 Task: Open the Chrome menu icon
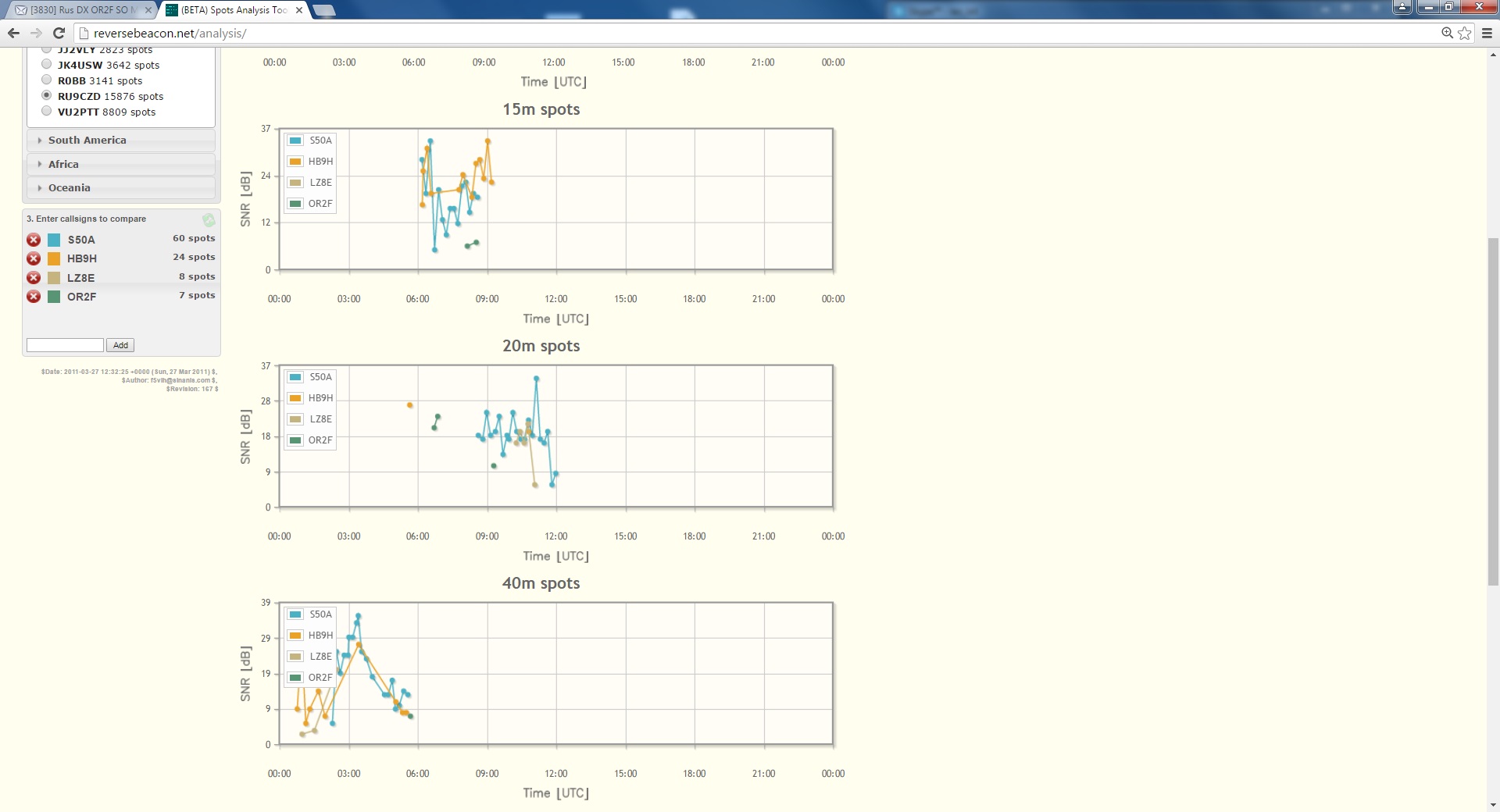[1487, 33]
